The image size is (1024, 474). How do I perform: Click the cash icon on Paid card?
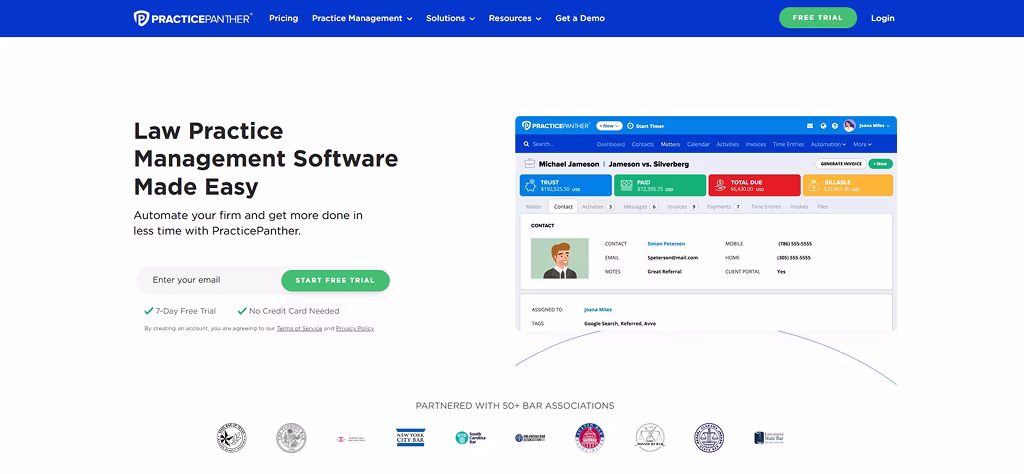click(x=626, y=185)
